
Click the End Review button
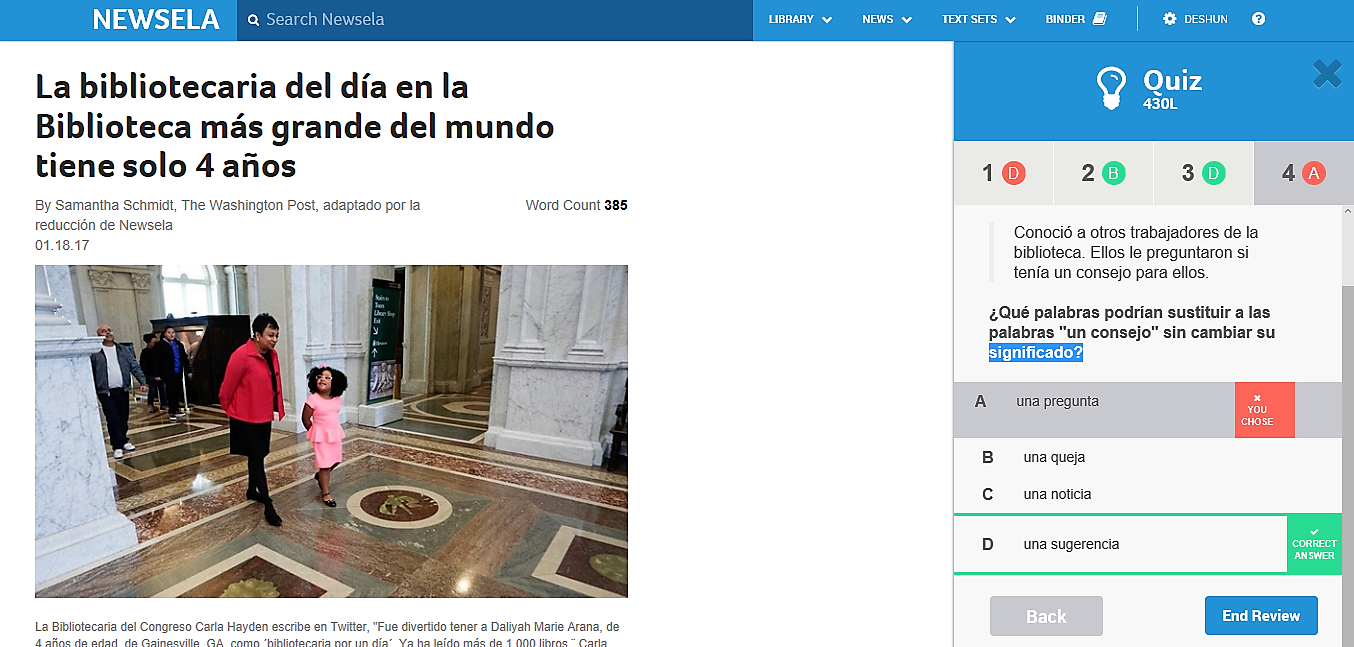point(1260,615)
